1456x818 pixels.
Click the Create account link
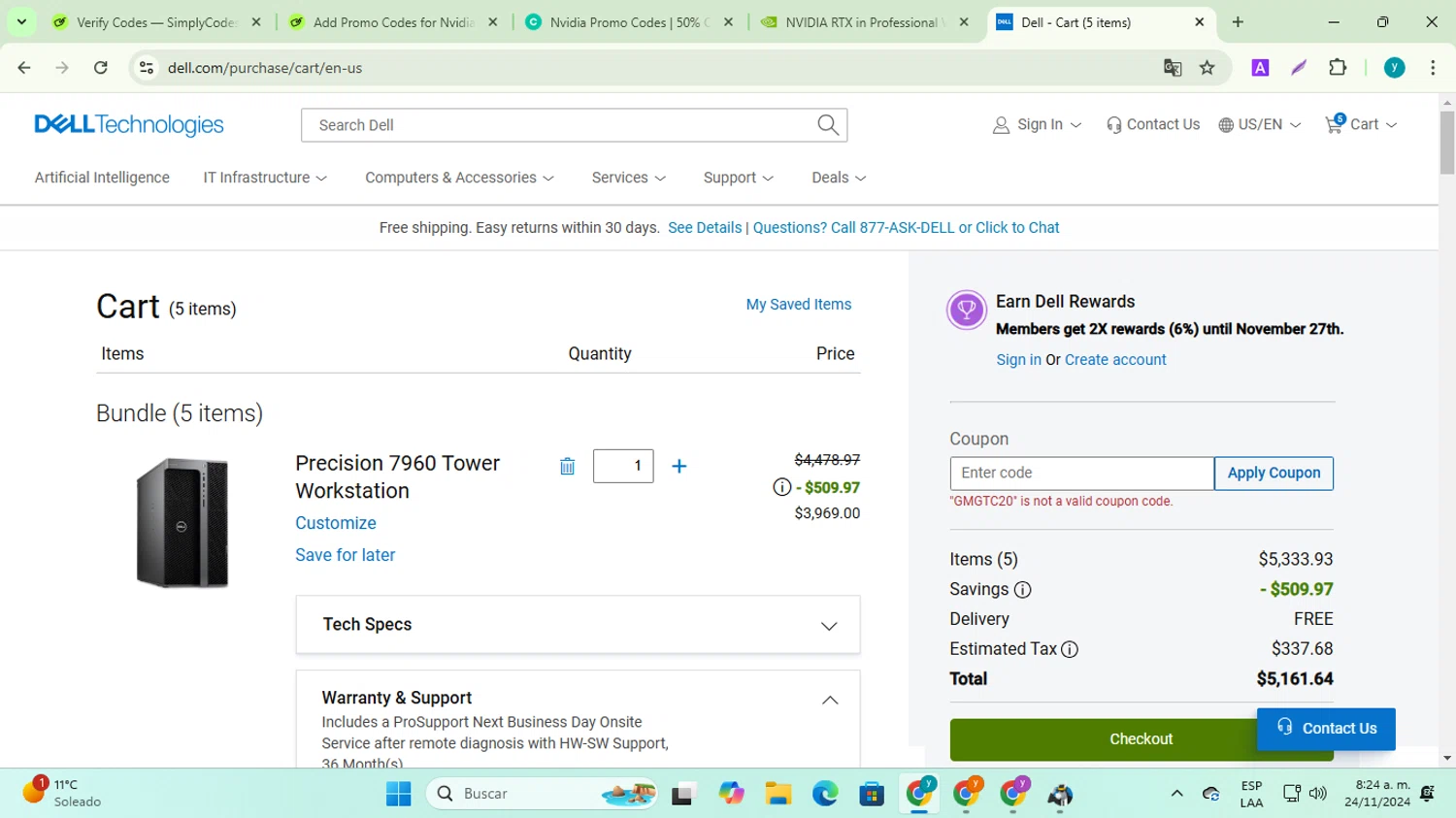tap(1115, 360)
